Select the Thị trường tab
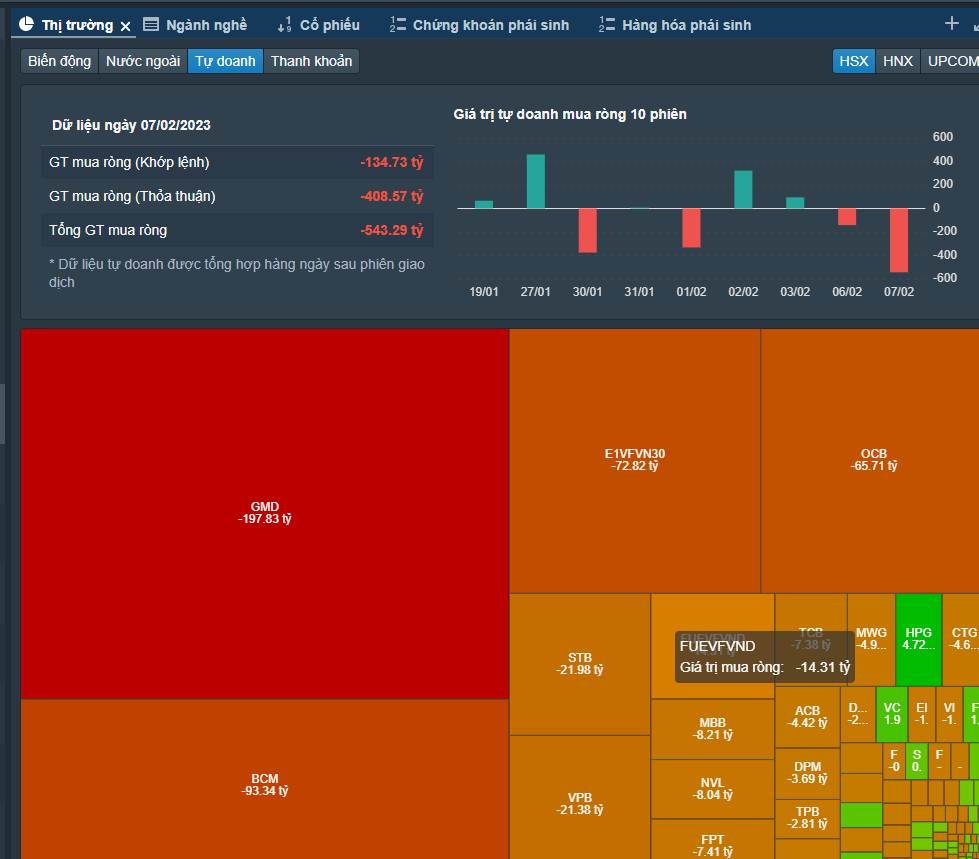Screen dimensions: 979x859 click(77, 25)
